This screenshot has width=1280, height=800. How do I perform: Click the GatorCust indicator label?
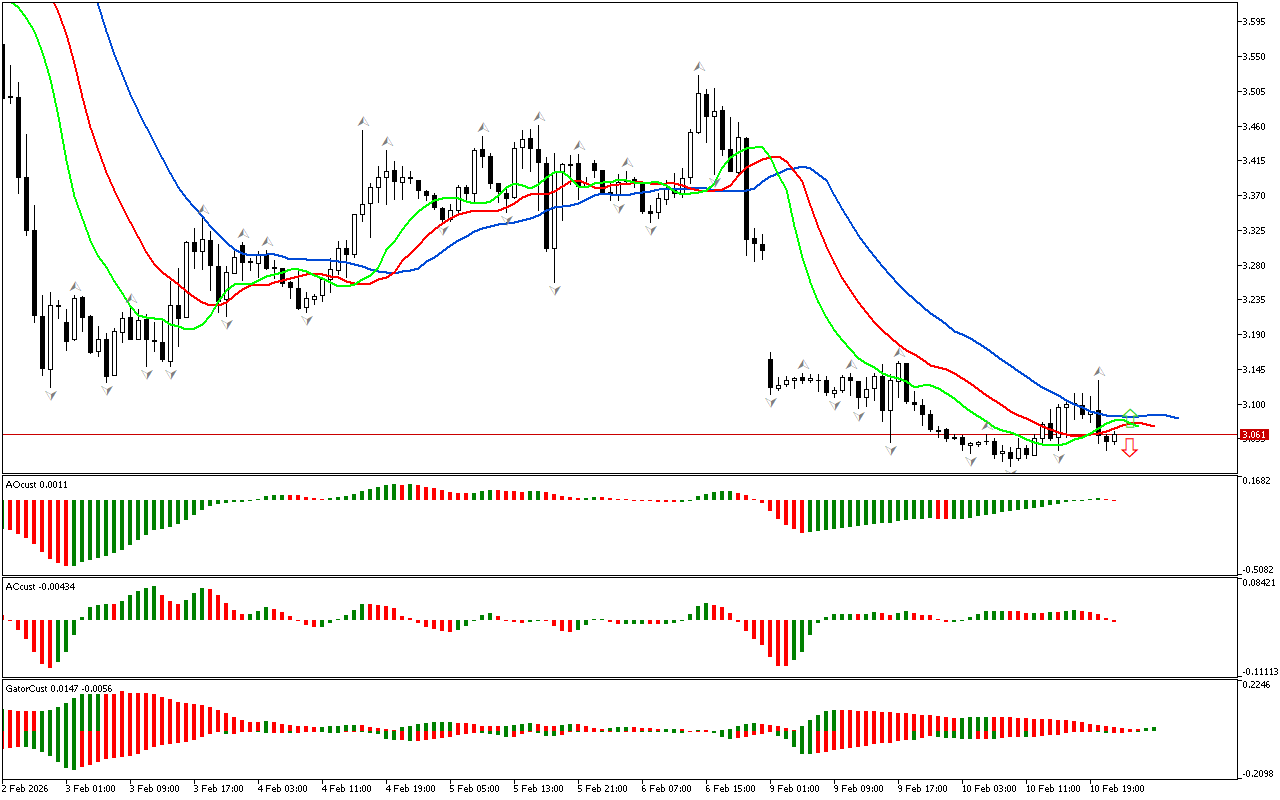[x=58, y=688]
